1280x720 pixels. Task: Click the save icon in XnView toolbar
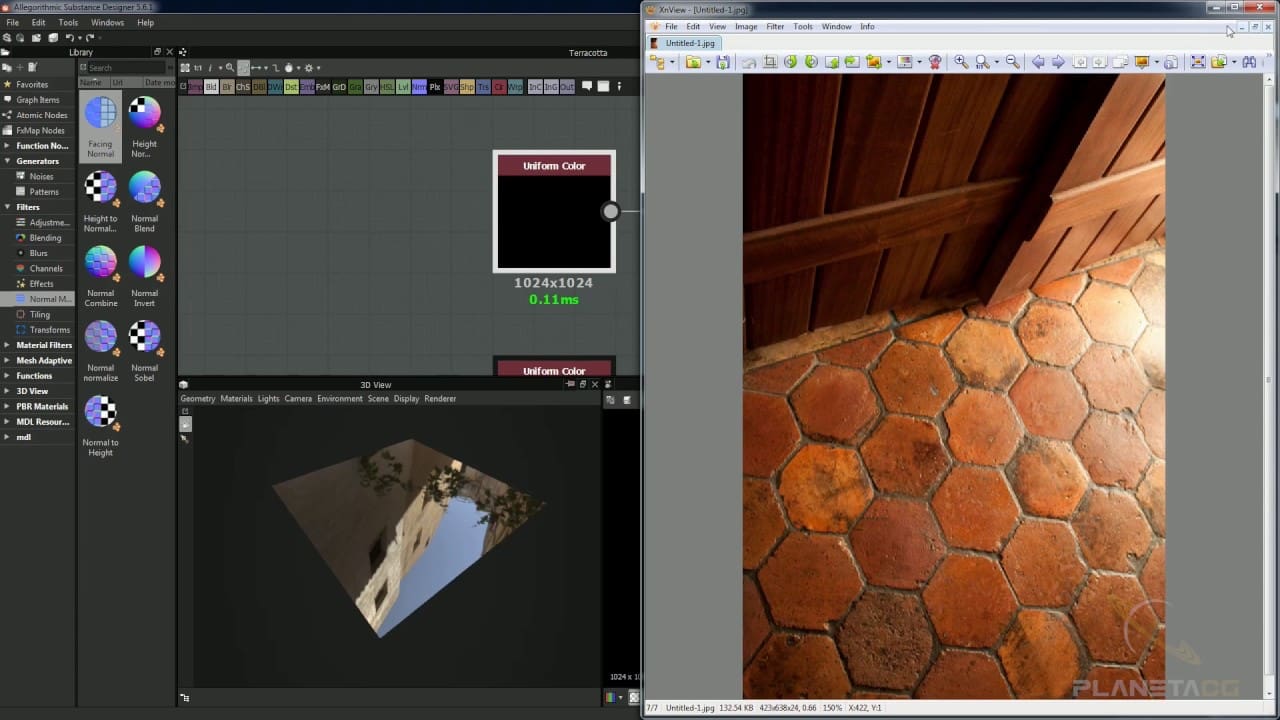(x=723, y=62)
